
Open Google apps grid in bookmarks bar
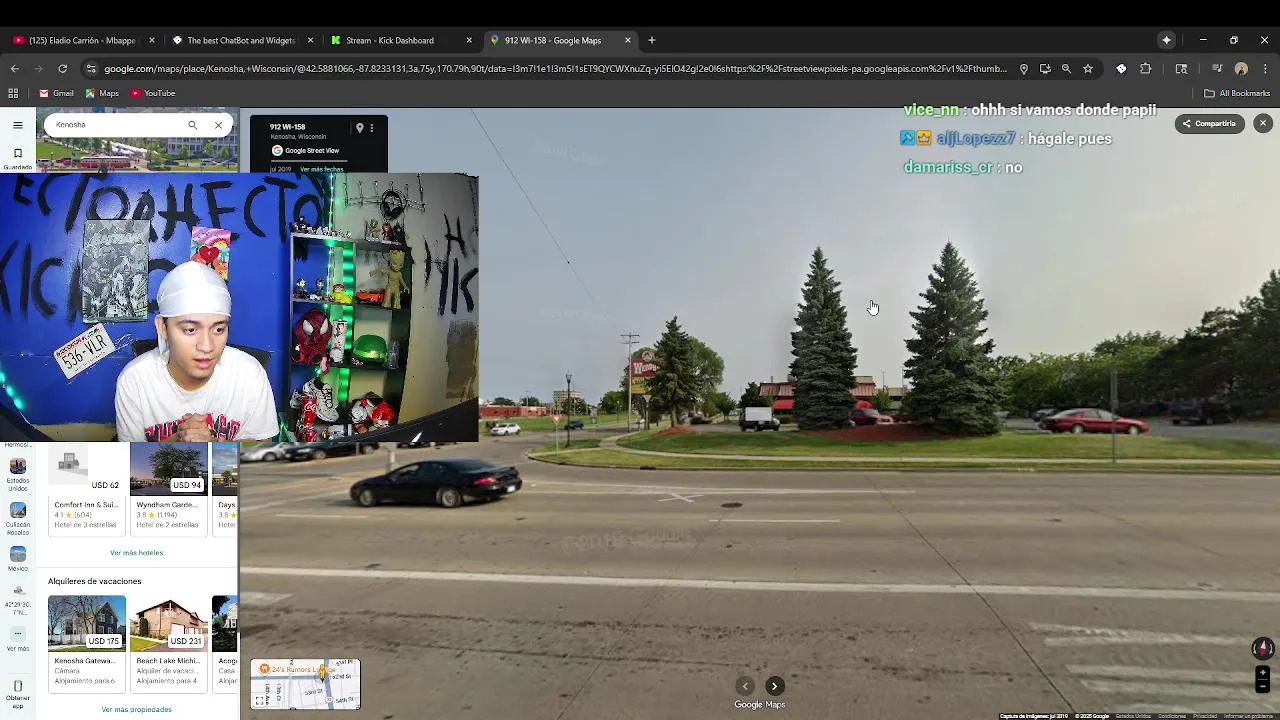[13, 93]
